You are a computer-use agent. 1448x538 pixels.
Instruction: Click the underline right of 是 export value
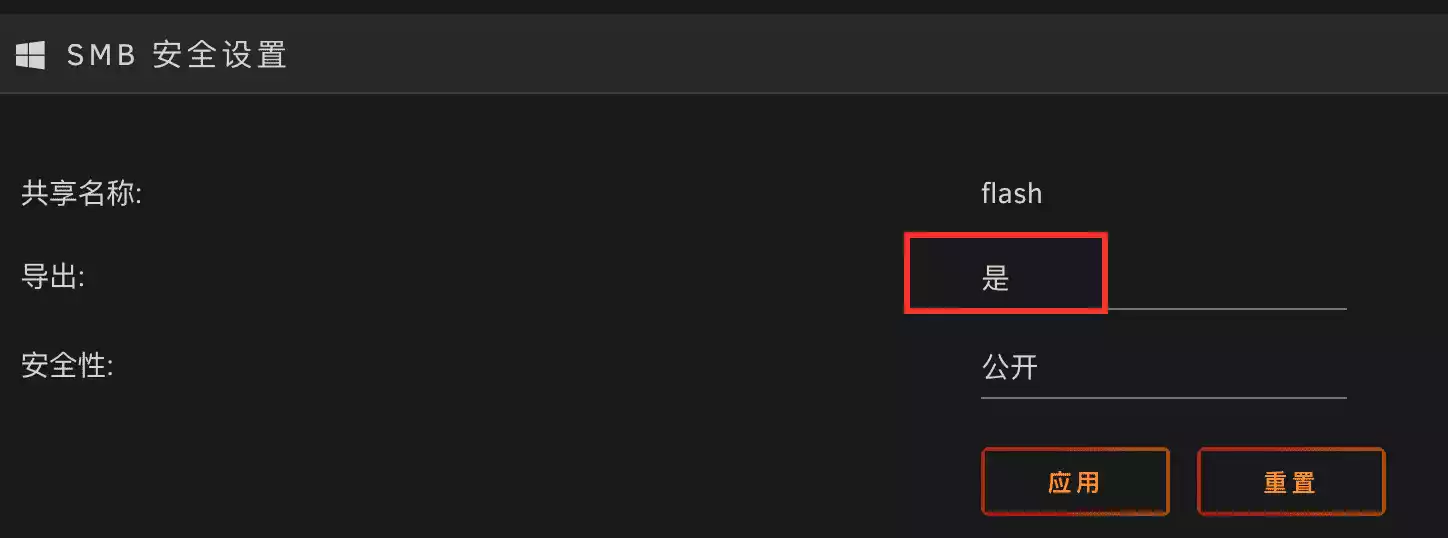tap(1226, 308)
